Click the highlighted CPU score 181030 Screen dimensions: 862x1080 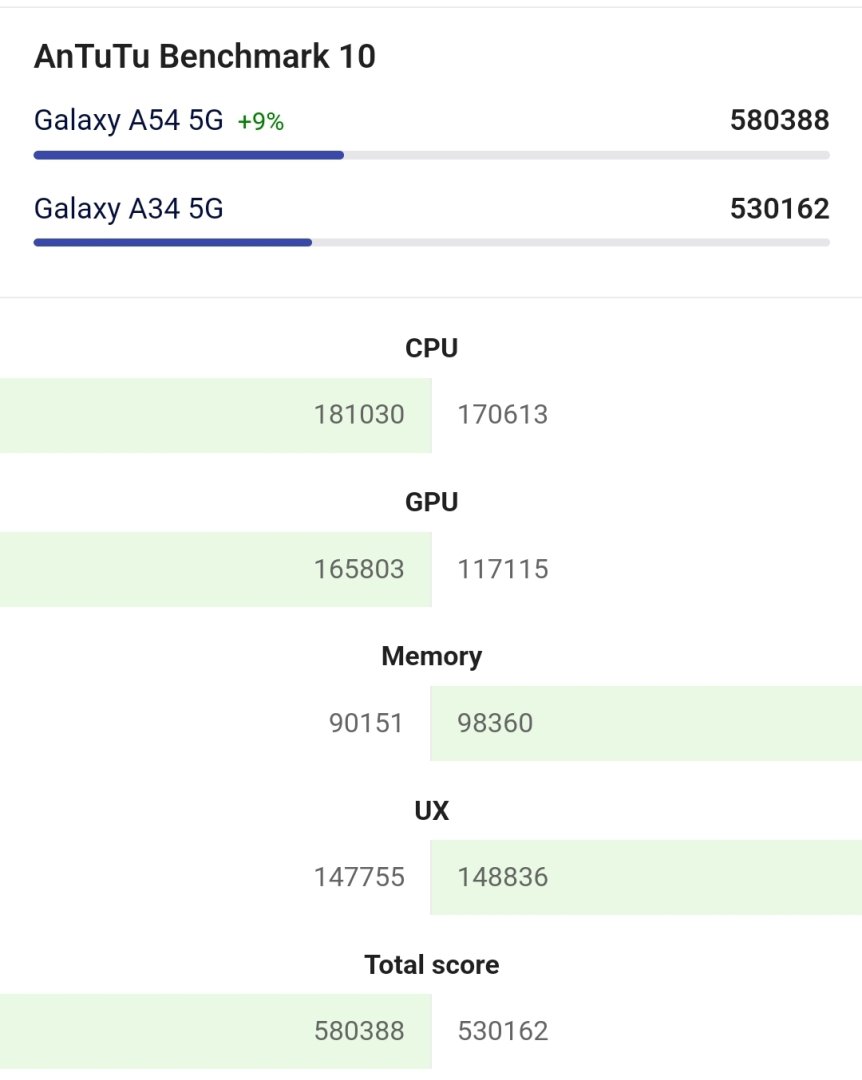click(x=359, y=415)
